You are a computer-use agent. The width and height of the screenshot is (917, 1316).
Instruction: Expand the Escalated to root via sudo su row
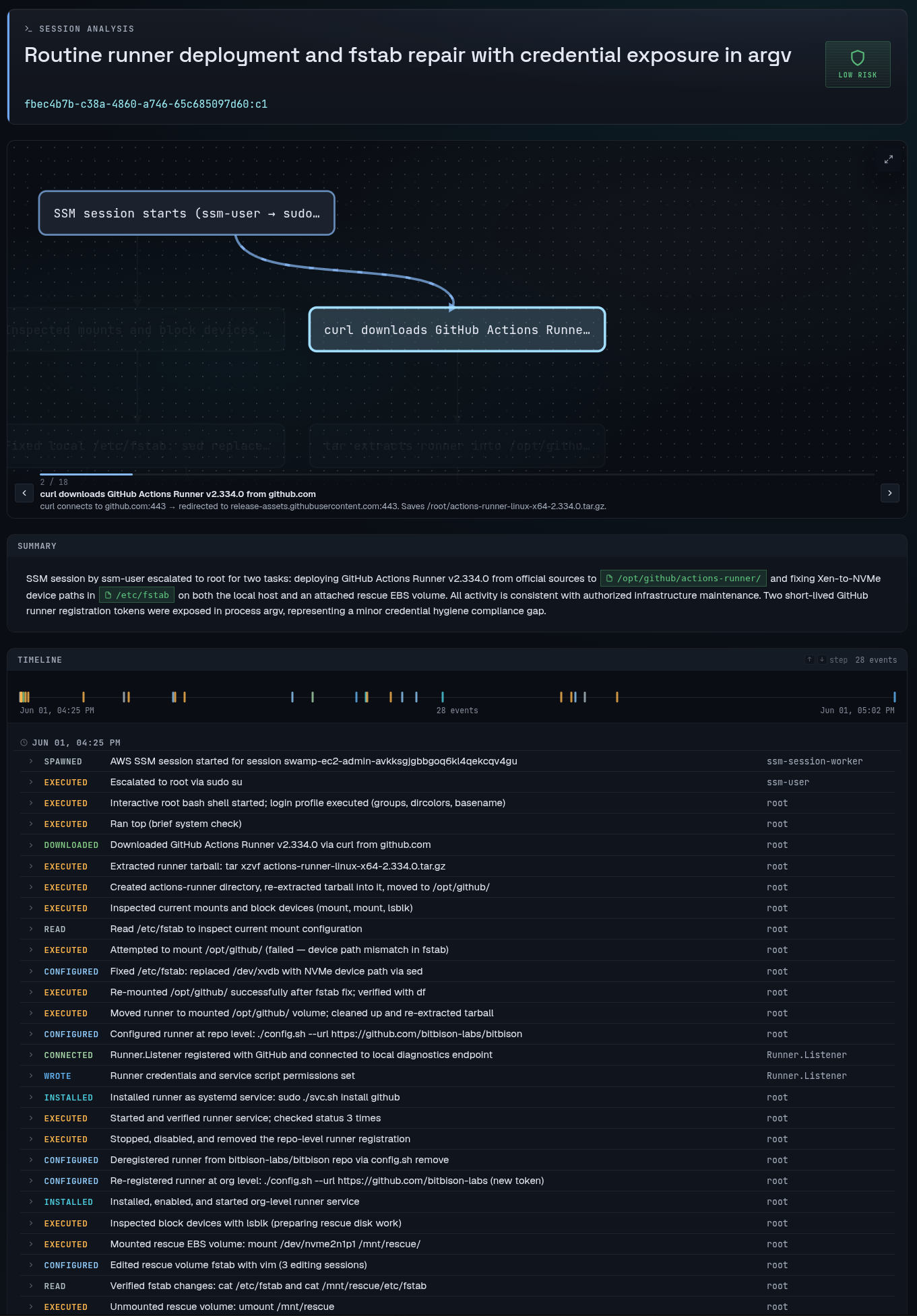pos(457,782)
